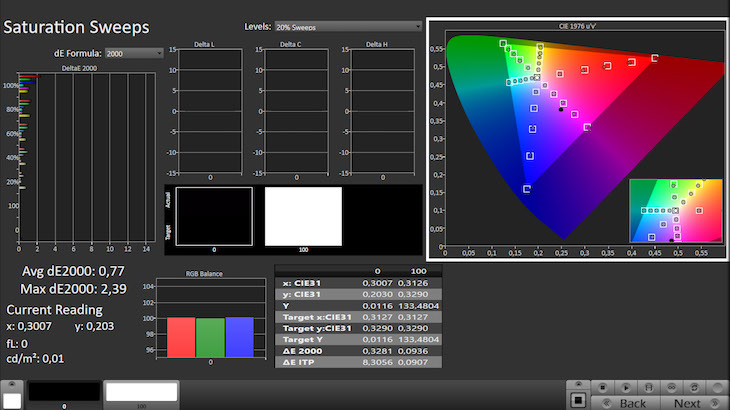Click the continuous read infinity icon

coord(671,387)
